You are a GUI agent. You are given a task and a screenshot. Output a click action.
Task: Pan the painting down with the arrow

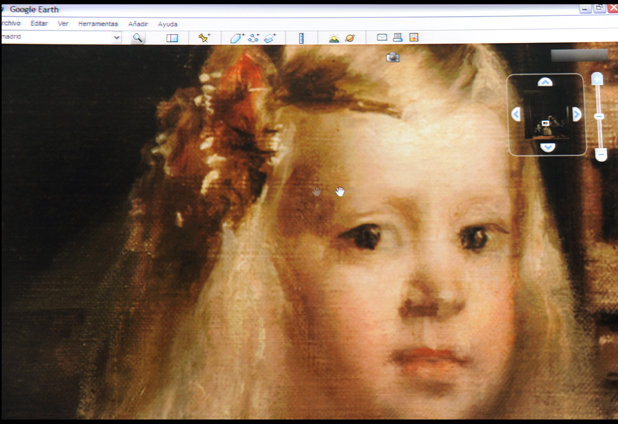point(548,147)
